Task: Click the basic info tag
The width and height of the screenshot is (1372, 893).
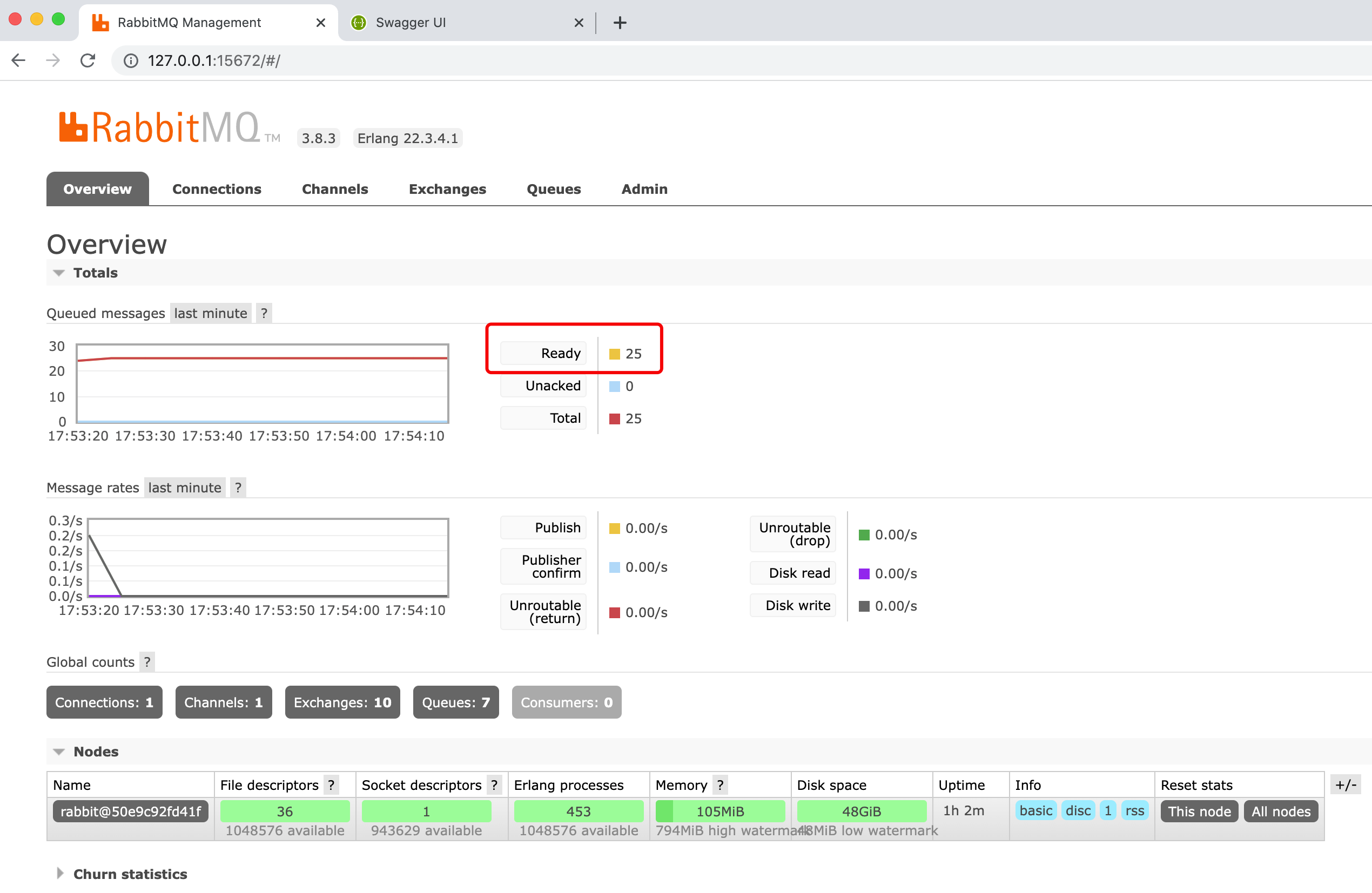Action: pyautogui.click(x=1036, y=810)
